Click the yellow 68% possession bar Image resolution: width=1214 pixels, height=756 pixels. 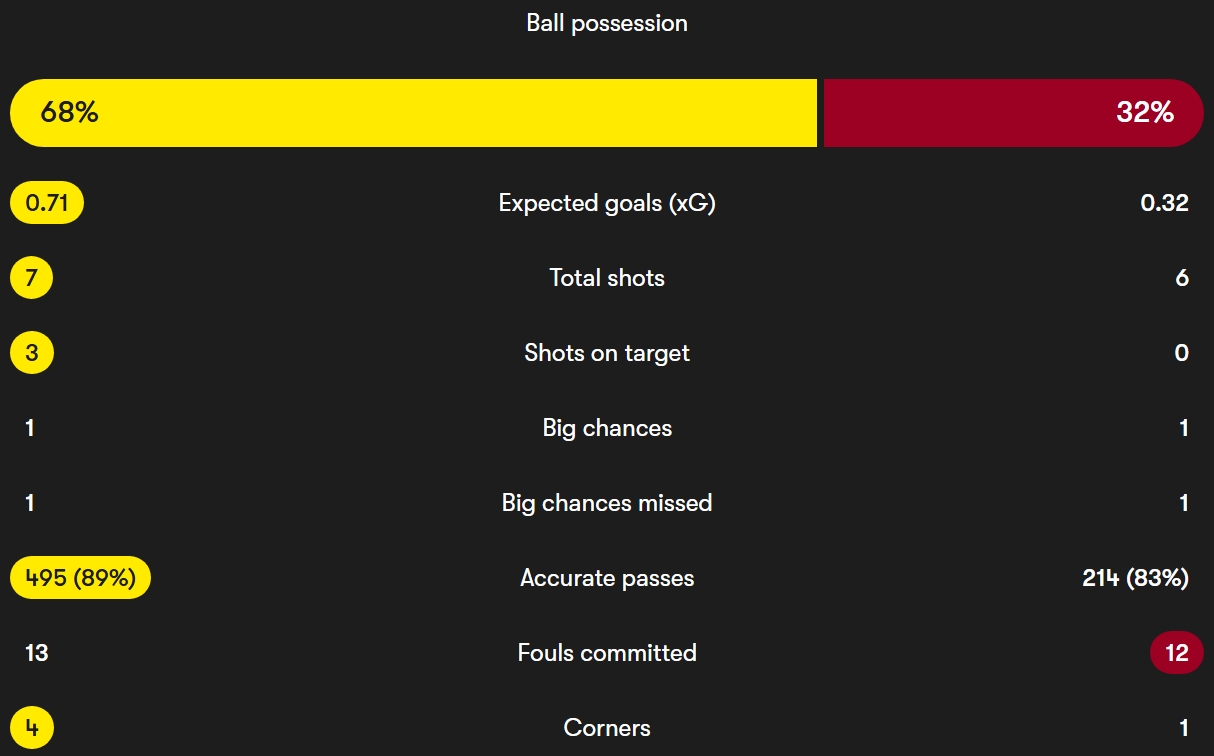coord(413,113)
